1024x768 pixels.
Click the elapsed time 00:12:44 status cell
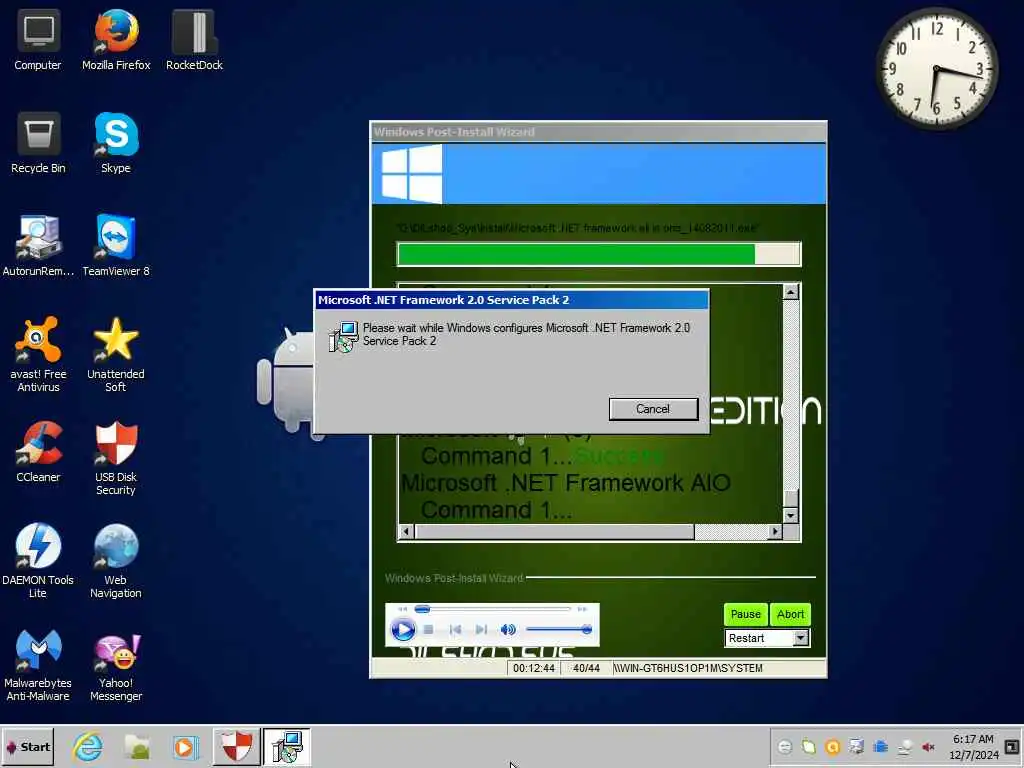point(534,668)
